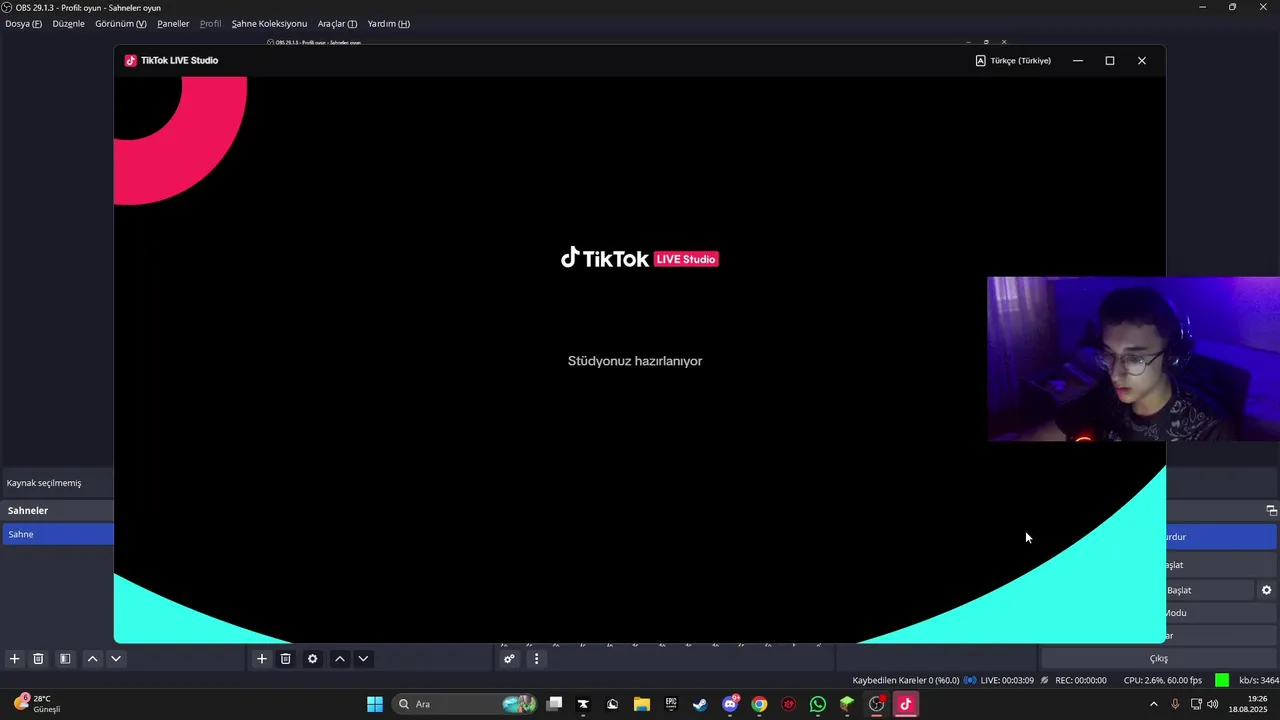This screenshot has height=720, width=1280.
Task: Click "CPU: 2.6%, 60.00 fps" status text
Action: click(x=1163, y=681)
